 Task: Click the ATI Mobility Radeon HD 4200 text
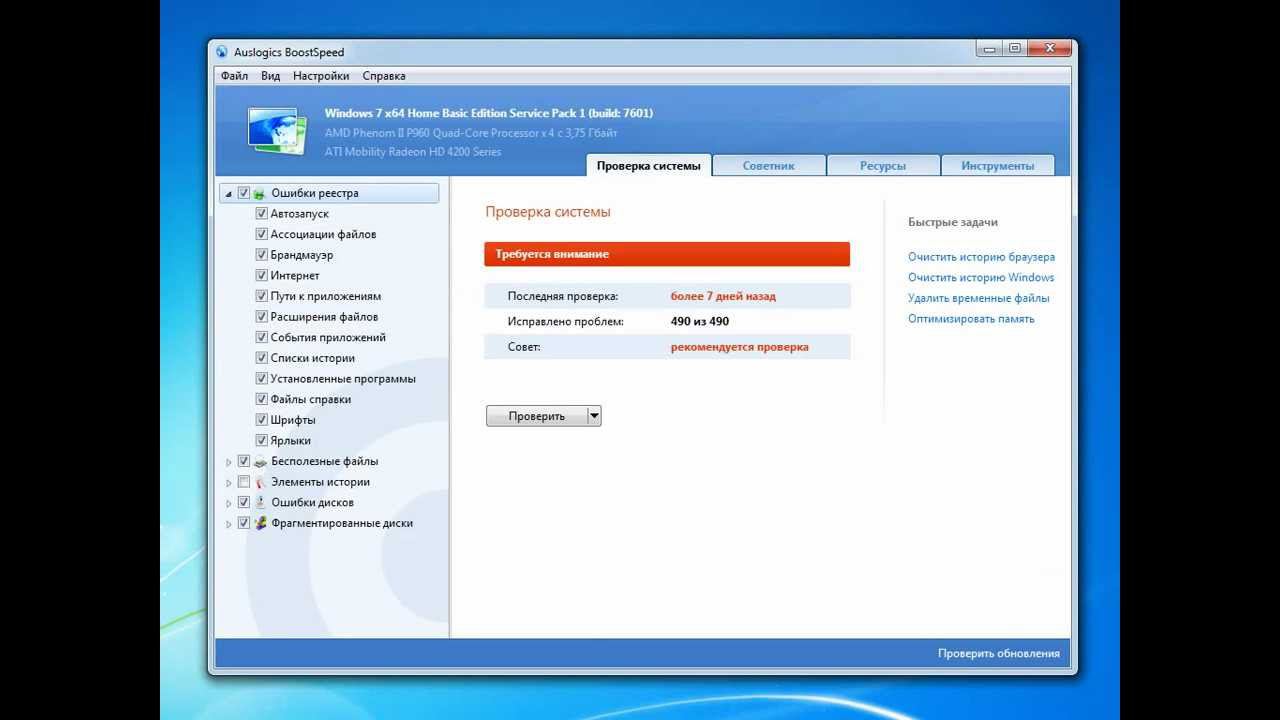[x=413, y=152]
